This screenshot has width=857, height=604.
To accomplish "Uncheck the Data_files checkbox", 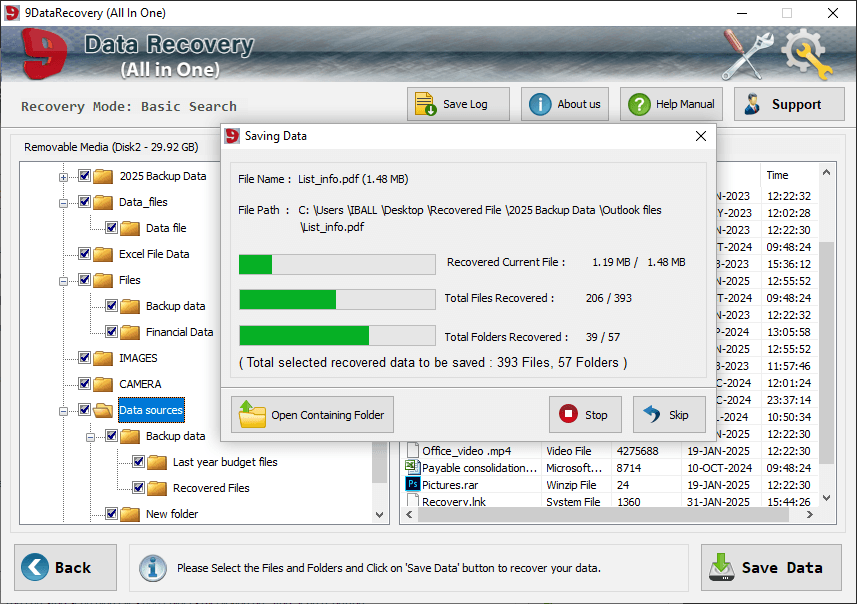I will point(84,202).
